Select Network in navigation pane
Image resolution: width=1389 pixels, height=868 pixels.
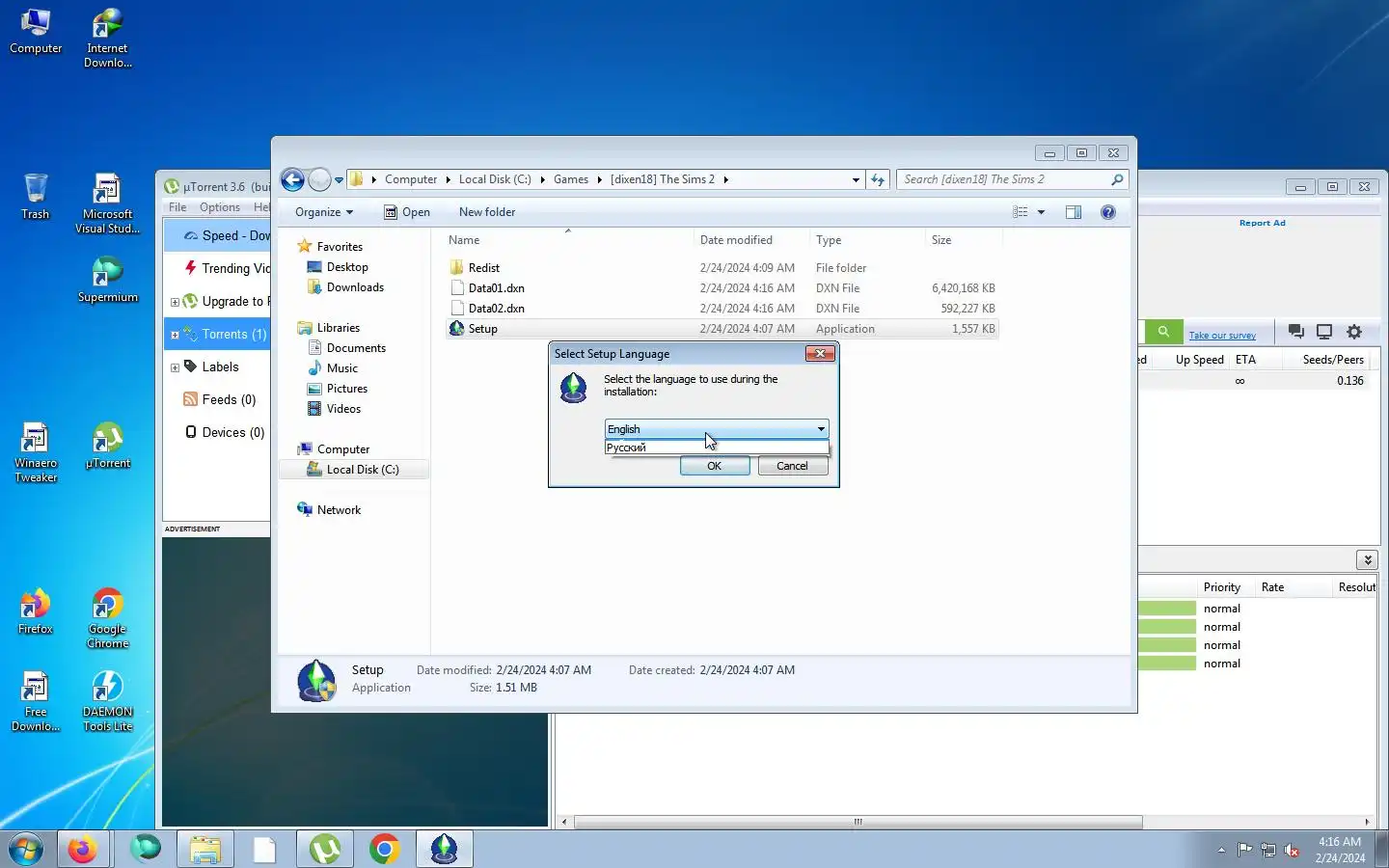click(x=339, y=510)
